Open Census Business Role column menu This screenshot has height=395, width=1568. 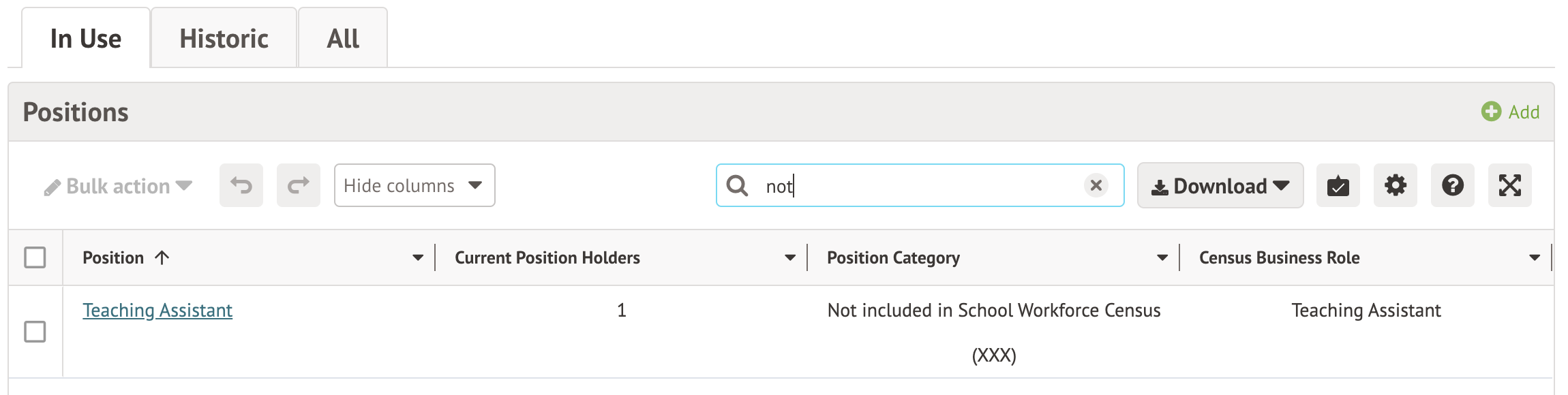pos(1535,257)
